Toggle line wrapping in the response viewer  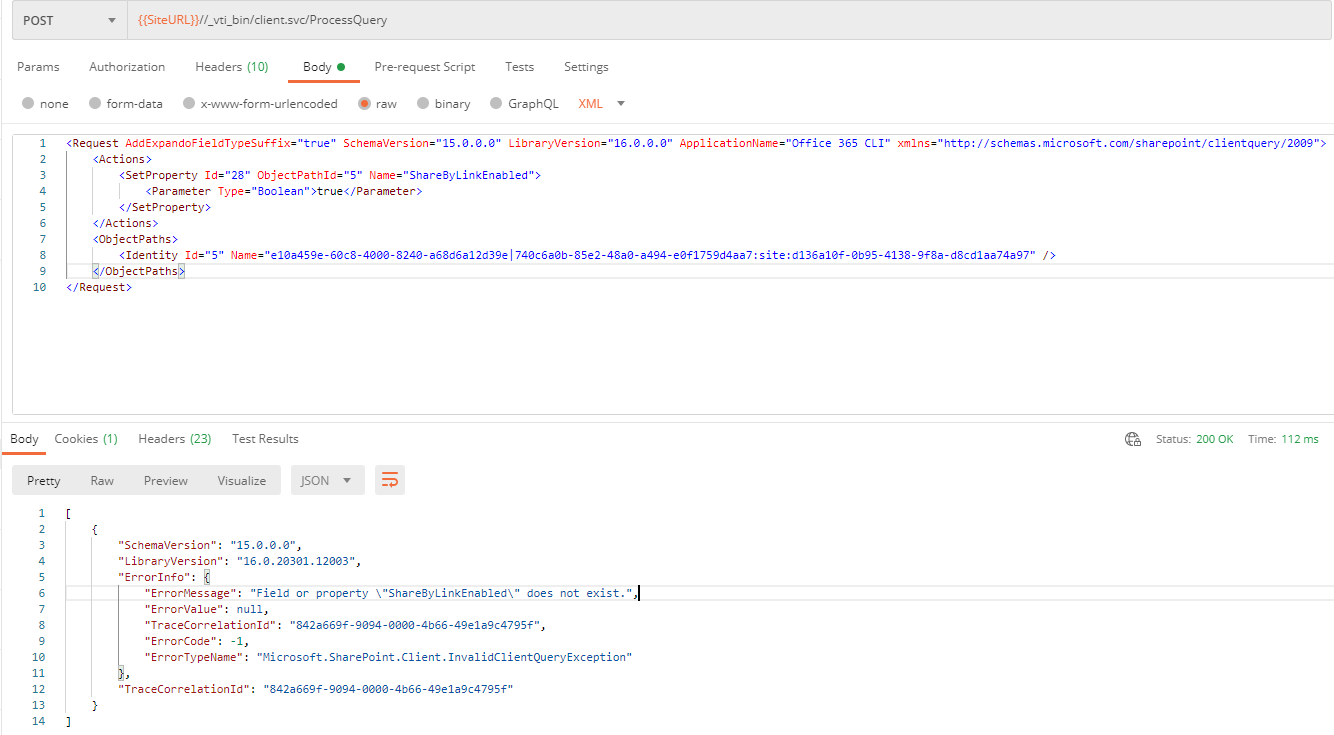pyautogui.click(x=390, y=480)
